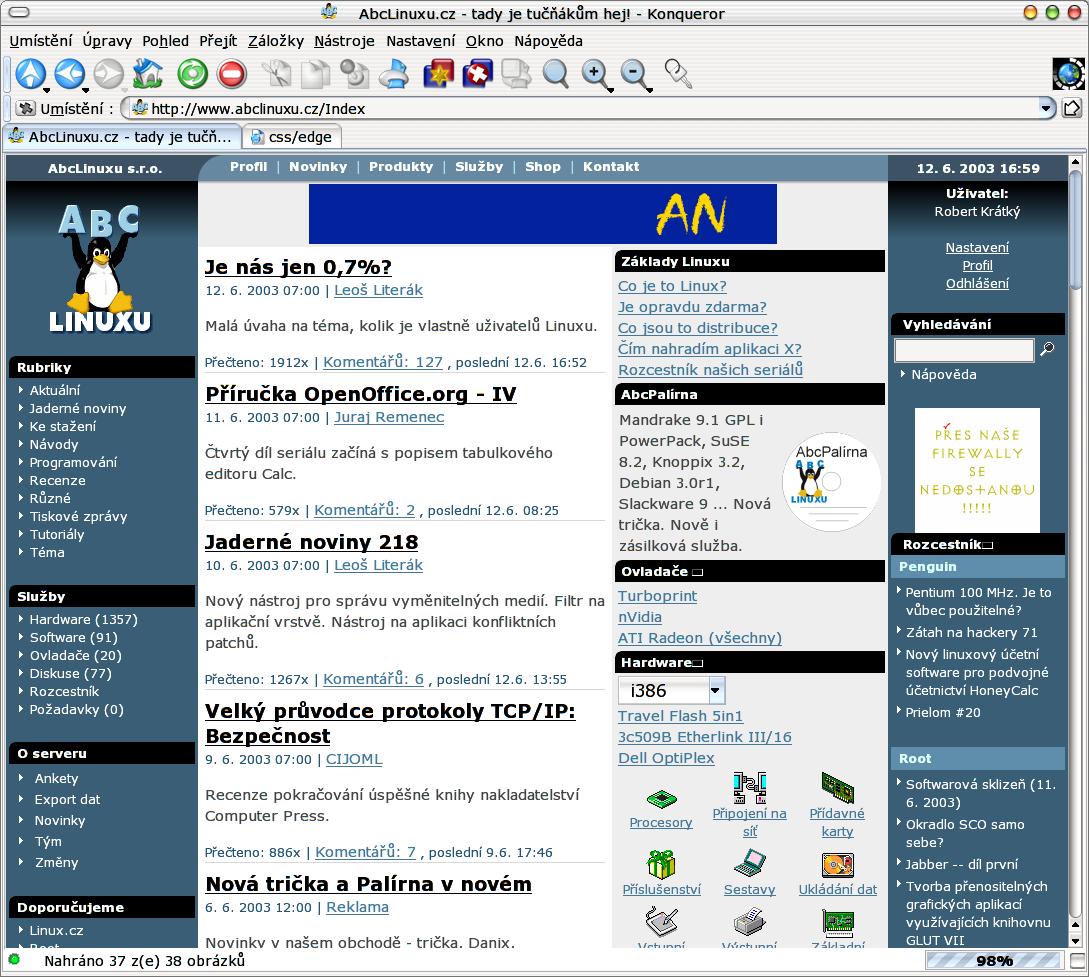The height and width of the screenshot is (977, 1089).
Task: Switch to the css/edge tab
Action: click(x=292, y=137)
